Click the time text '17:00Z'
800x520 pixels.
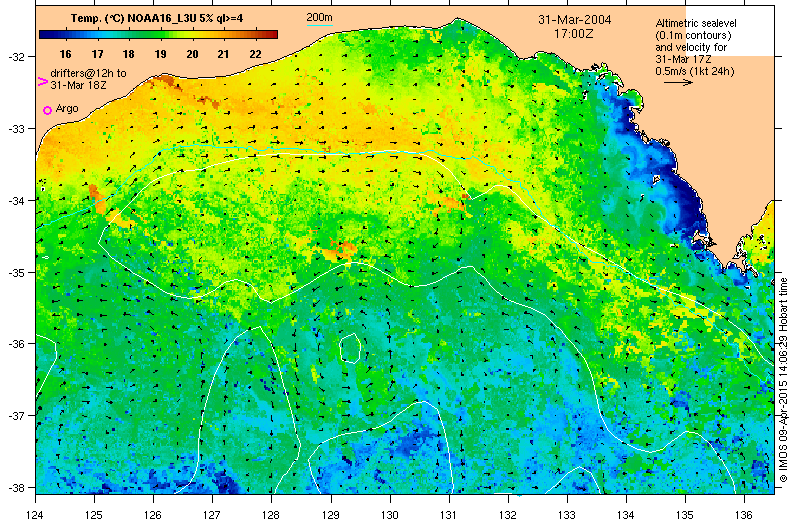point(574,34)
